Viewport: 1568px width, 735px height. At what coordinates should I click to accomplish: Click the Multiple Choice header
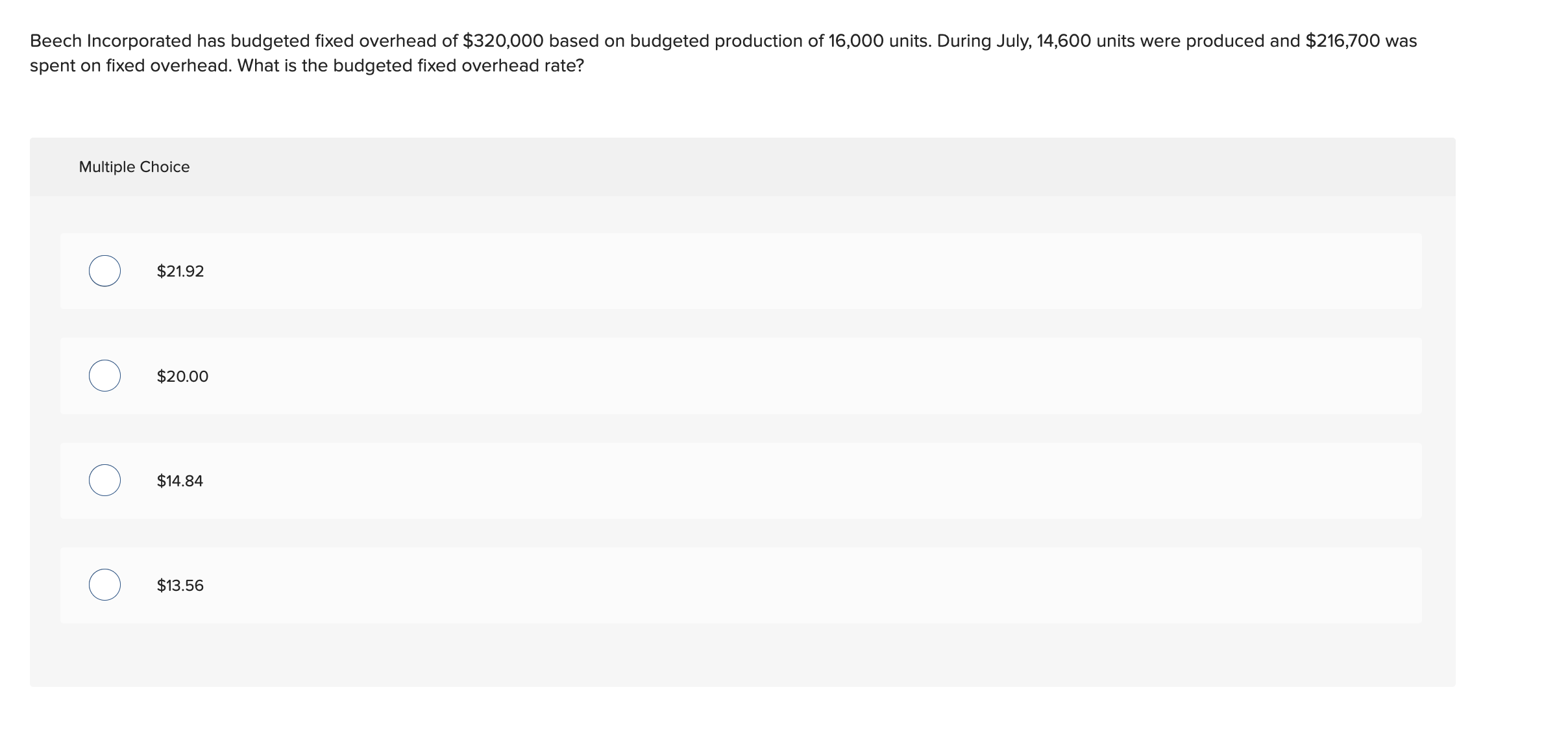[134, 166]
